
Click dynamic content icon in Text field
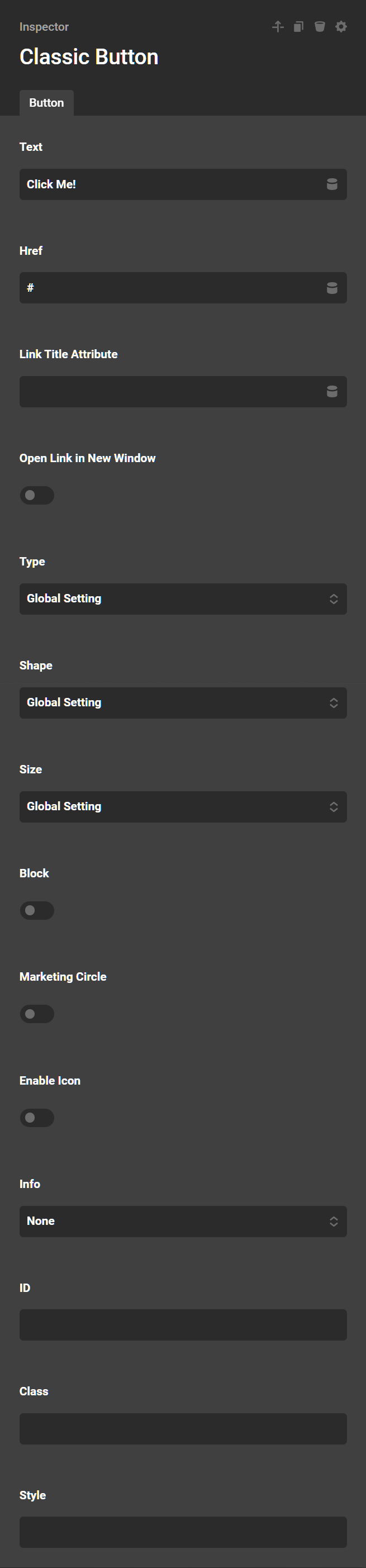(x=332, y=184)
